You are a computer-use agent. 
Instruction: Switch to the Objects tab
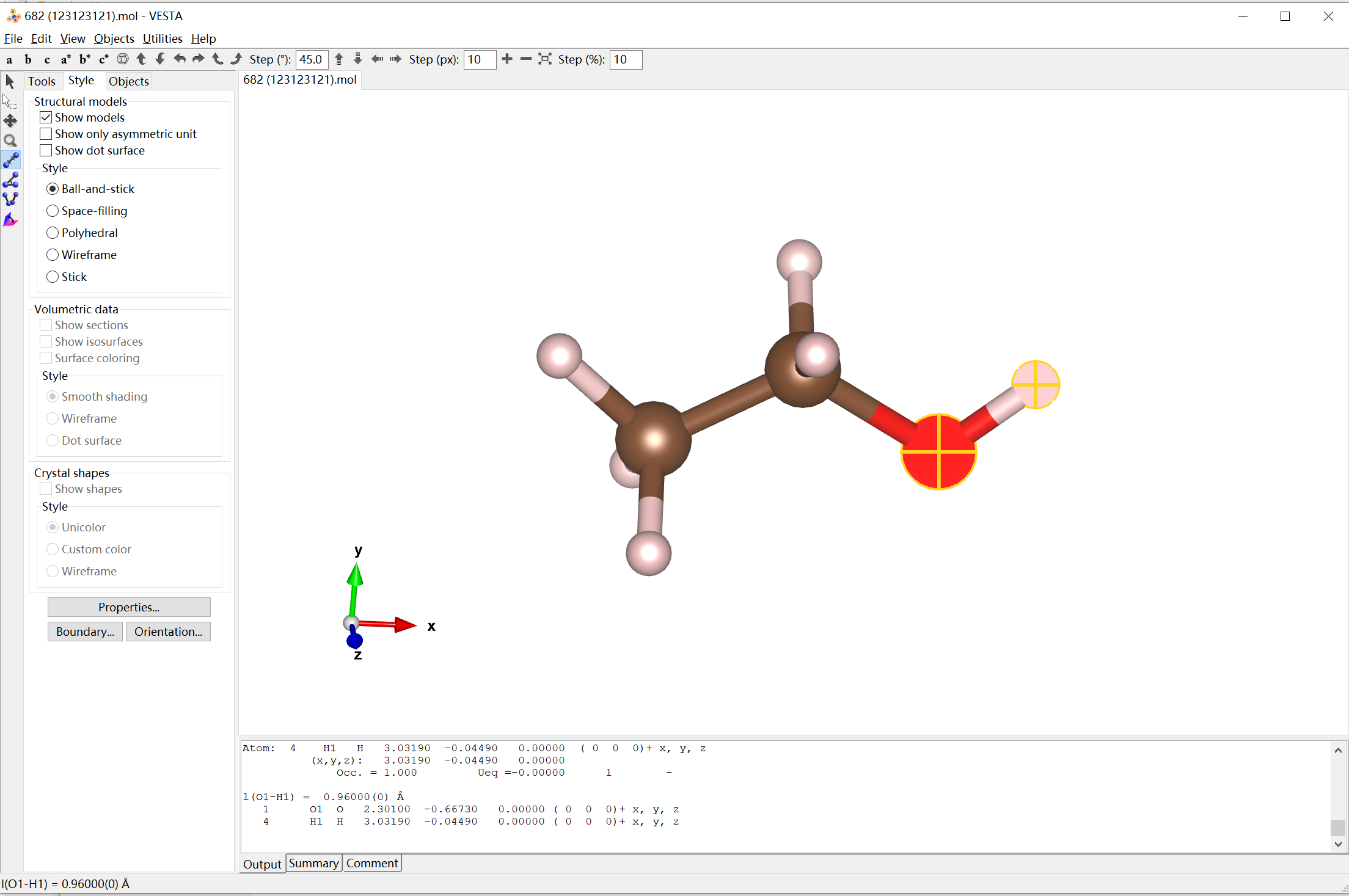tap(128, 81)
